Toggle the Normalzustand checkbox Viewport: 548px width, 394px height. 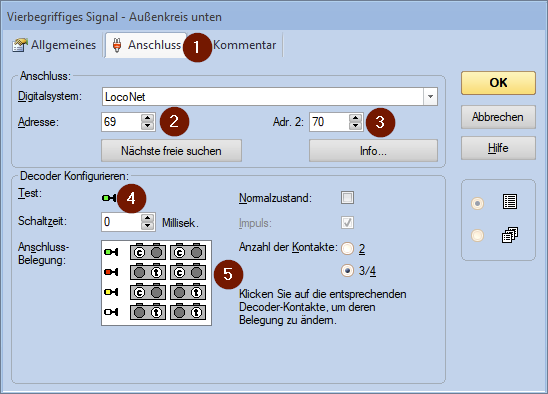(347, 198)
